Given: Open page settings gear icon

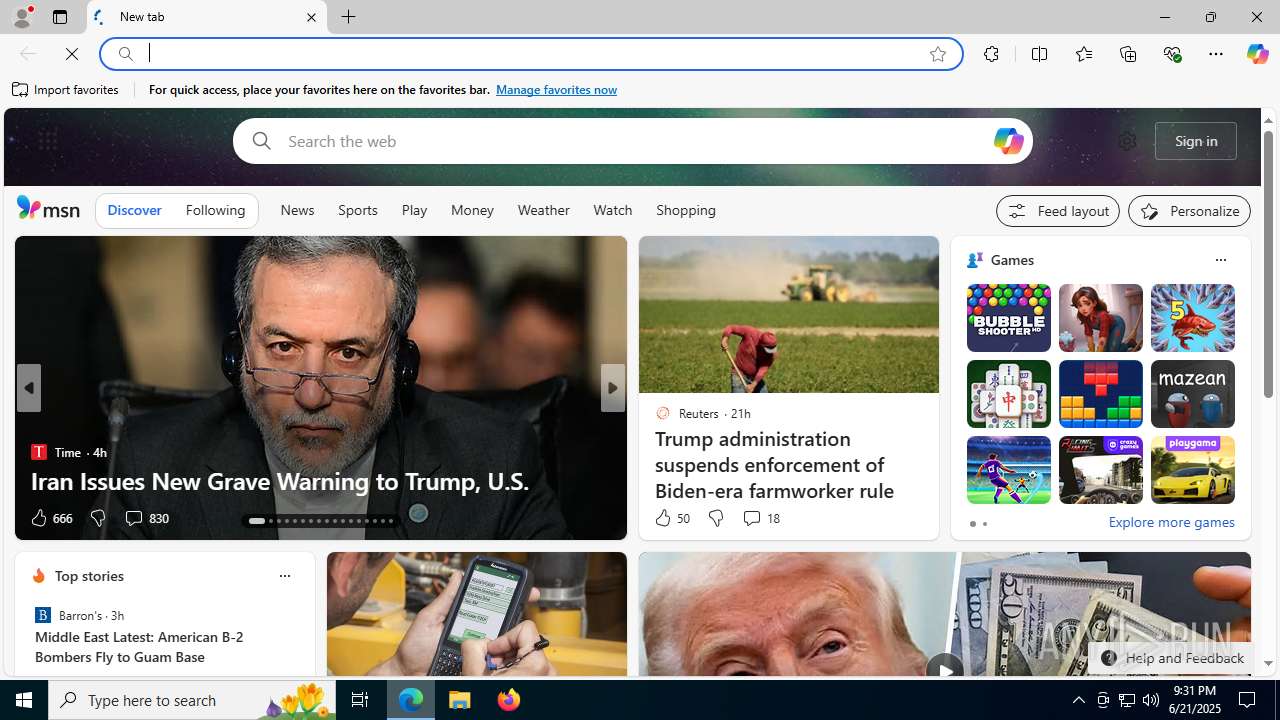Looking at the screenshot, I should click(1127, 141).
